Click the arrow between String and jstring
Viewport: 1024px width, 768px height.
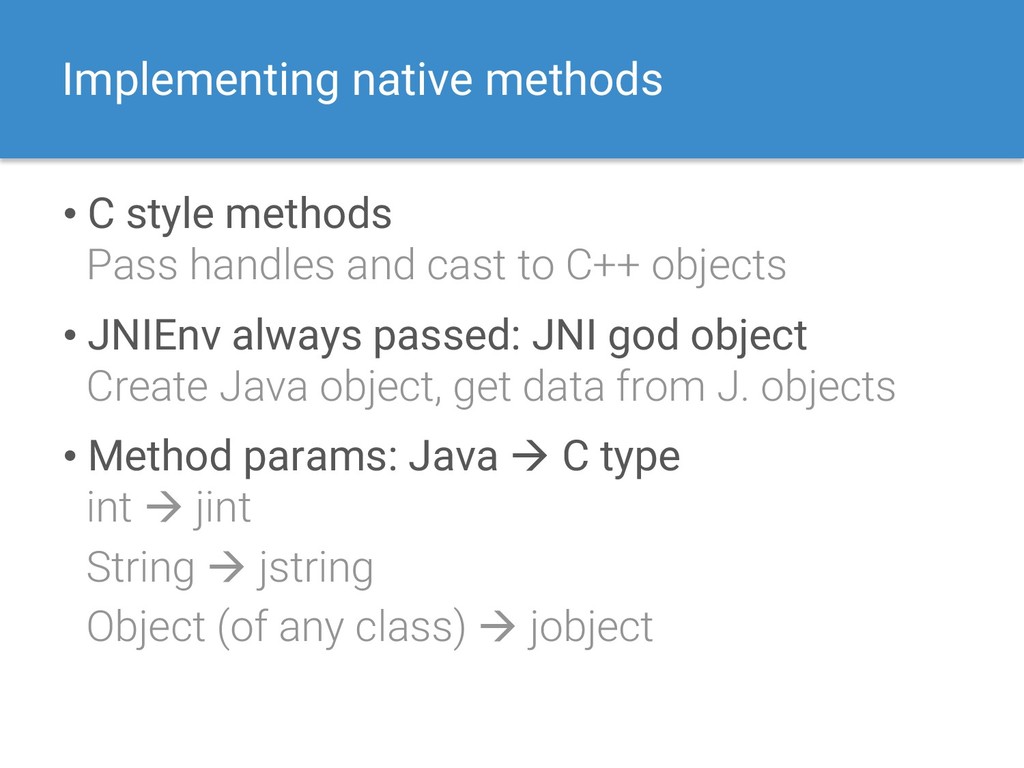tap(227, 567)
